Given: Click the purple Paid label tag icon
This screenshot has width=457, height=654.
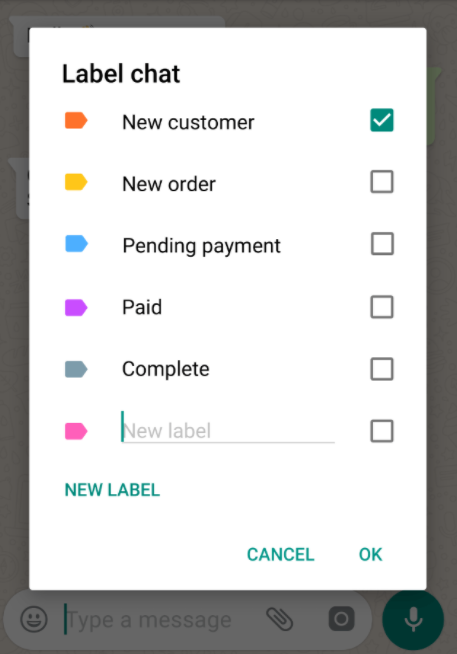Looking at the screenshot, I should 76,308.
